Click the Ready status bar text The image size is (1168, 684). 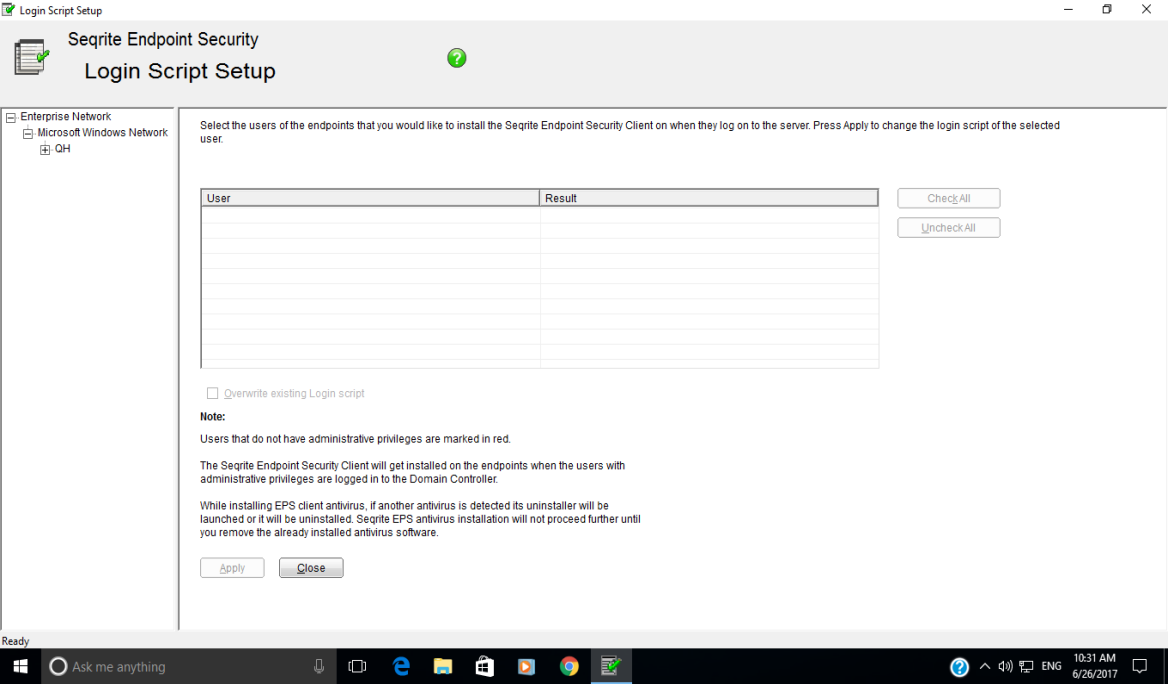[16, 642]
